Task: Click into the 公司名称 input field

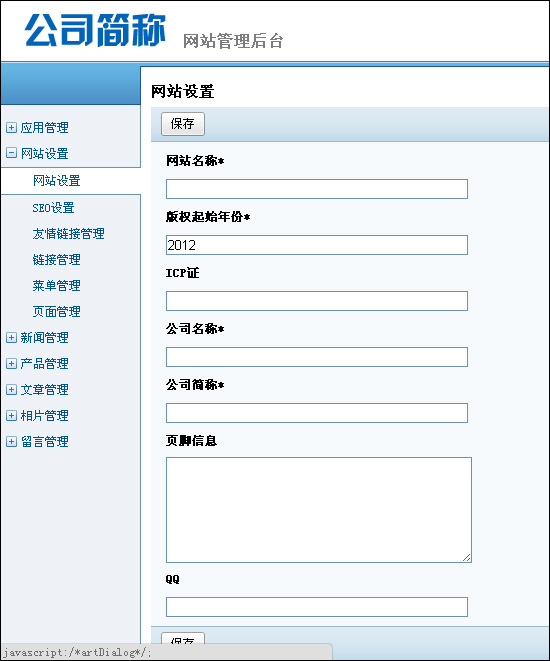Action: pos(317,357)
